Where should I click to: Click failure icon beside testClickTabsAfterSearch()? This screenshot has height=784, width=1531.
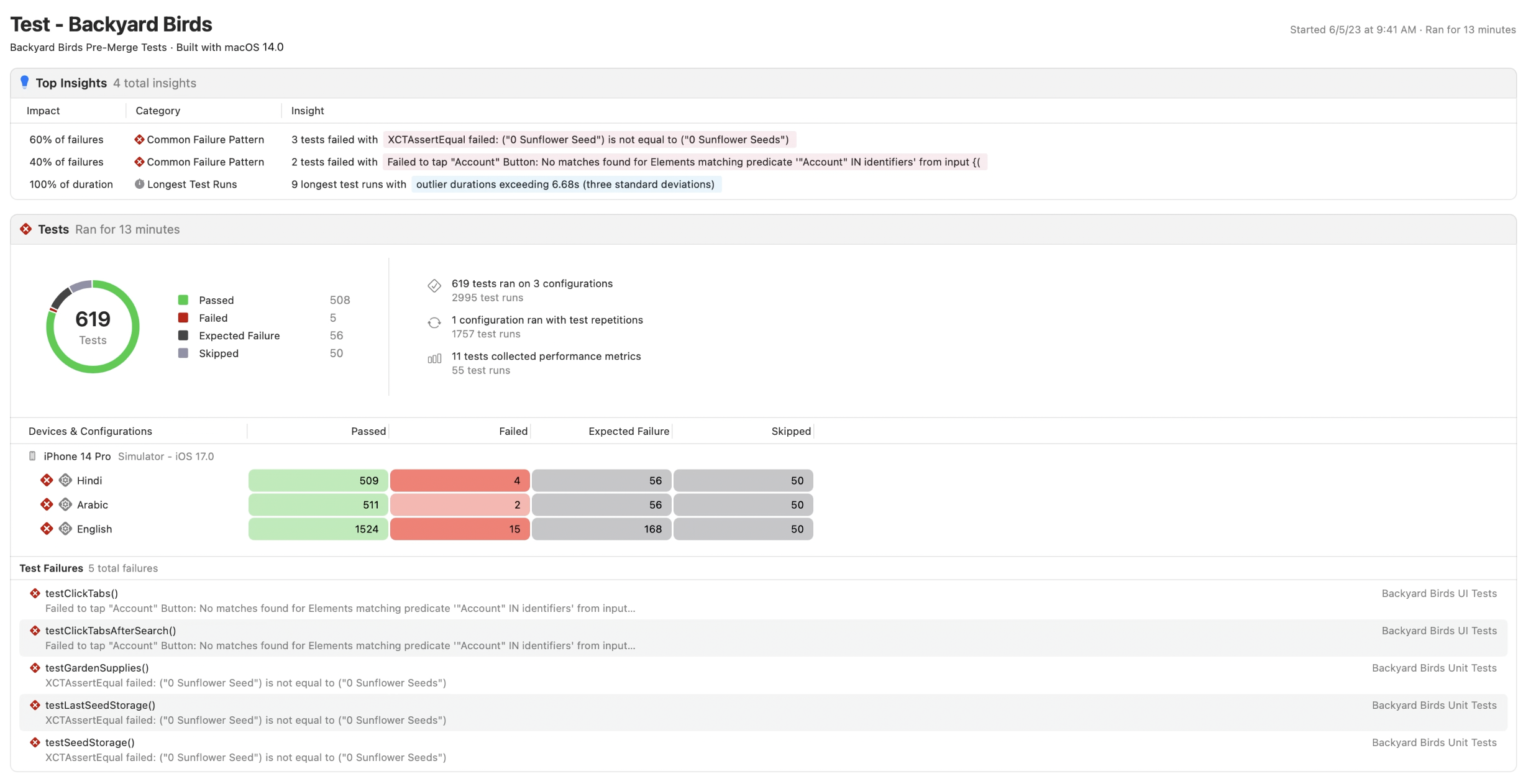click(35, 631)
